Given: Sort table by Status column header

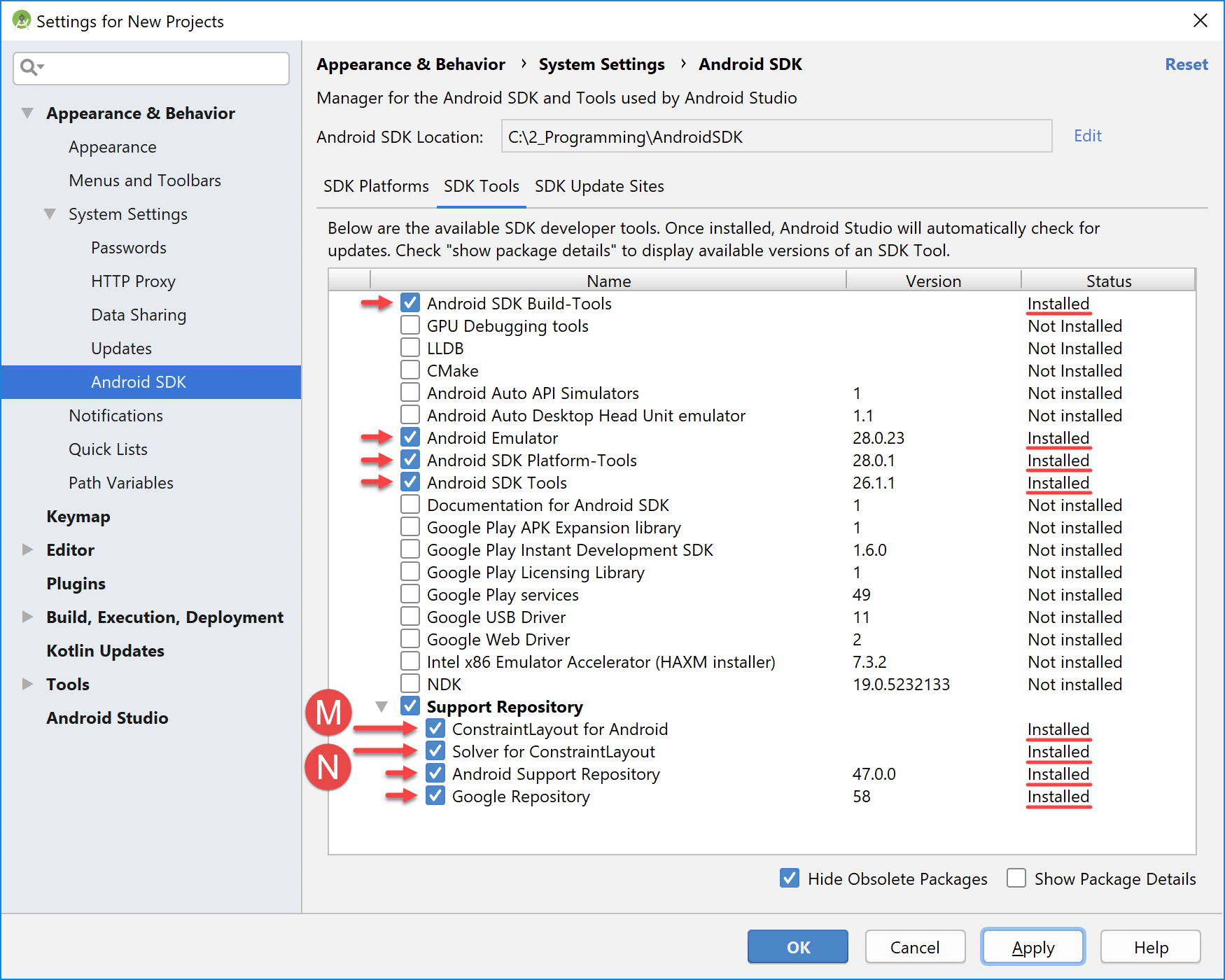Looking at the screenshot, I should (x=1109, y=281).
